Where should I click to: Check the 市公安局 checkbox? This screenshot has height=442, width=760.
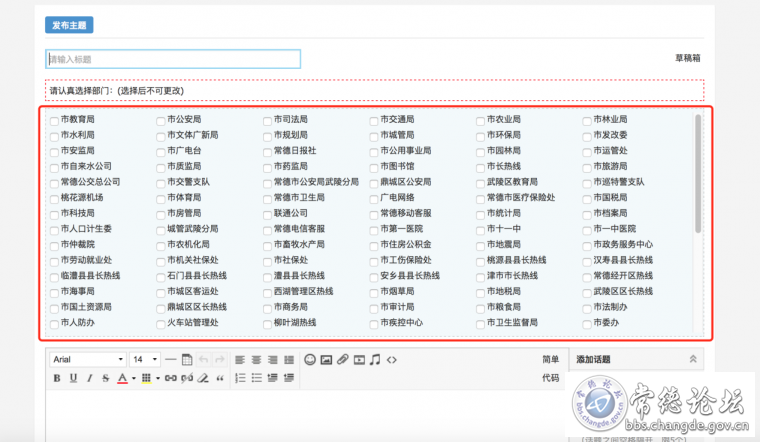(x=161, y=121)
